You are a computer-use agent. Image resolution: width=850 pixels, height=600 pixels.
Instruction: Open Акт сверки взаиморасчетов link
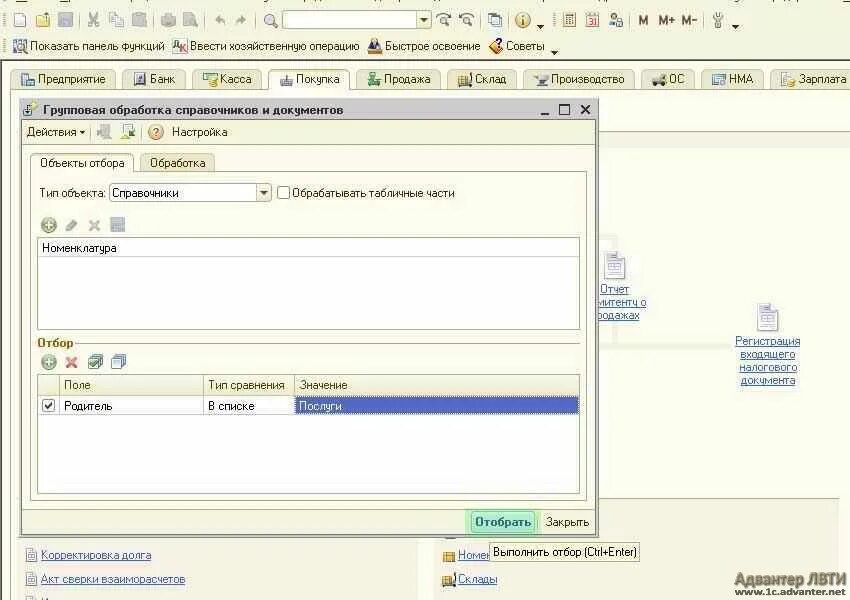click(x=113, y=579)
